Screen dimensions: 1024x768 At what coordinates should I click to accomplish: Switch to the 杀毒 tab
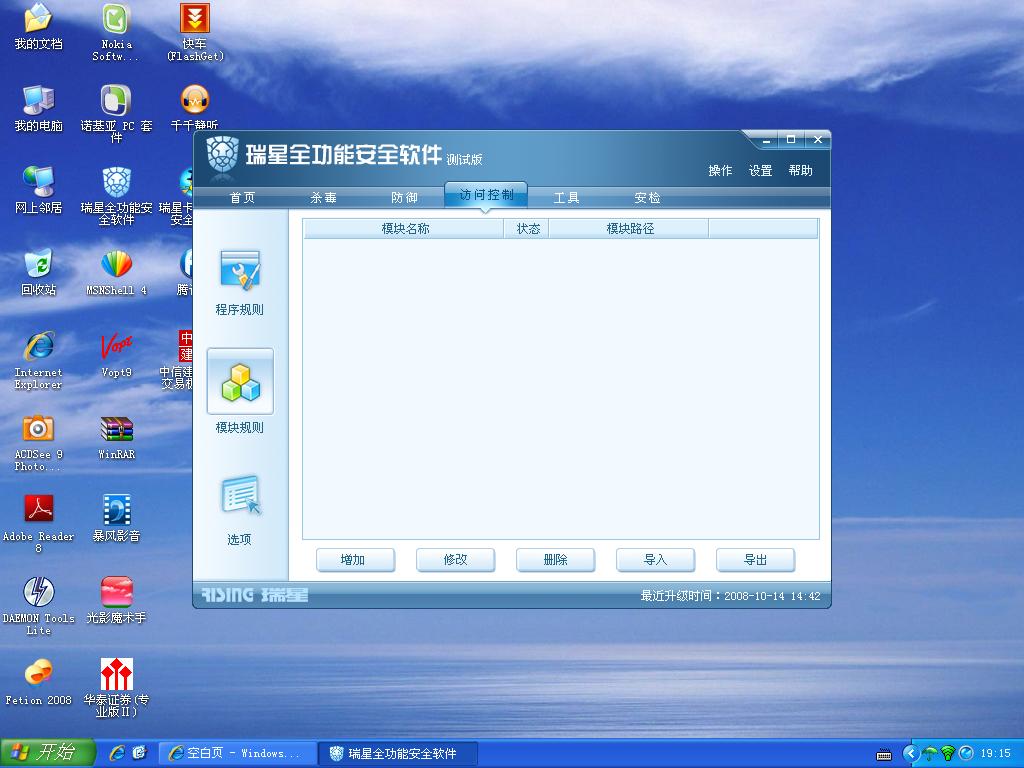tap(323, 198)
